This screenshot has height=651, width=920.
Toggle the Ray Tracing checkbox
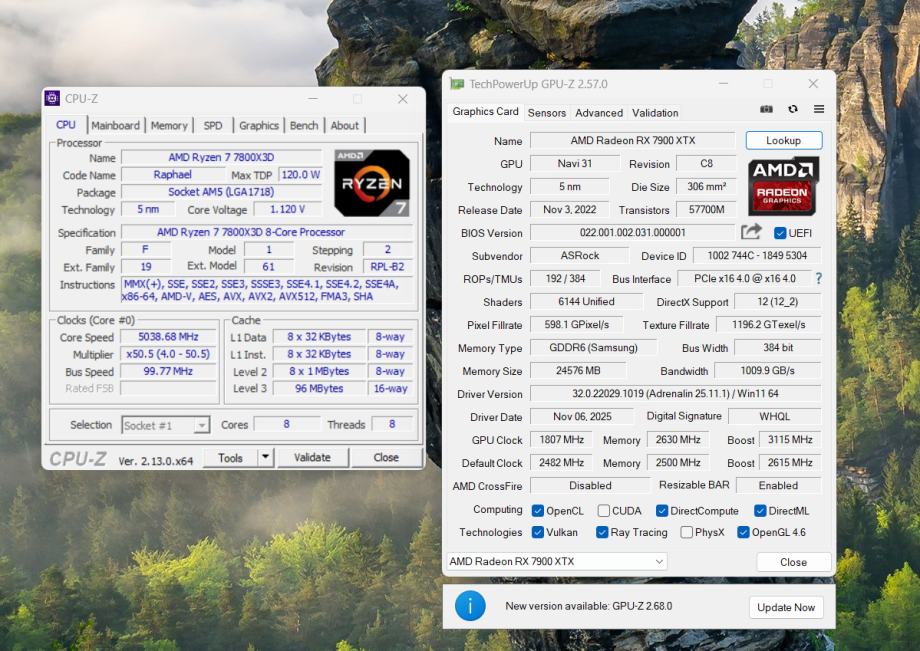pyautogui.click(x=601, y=532)
